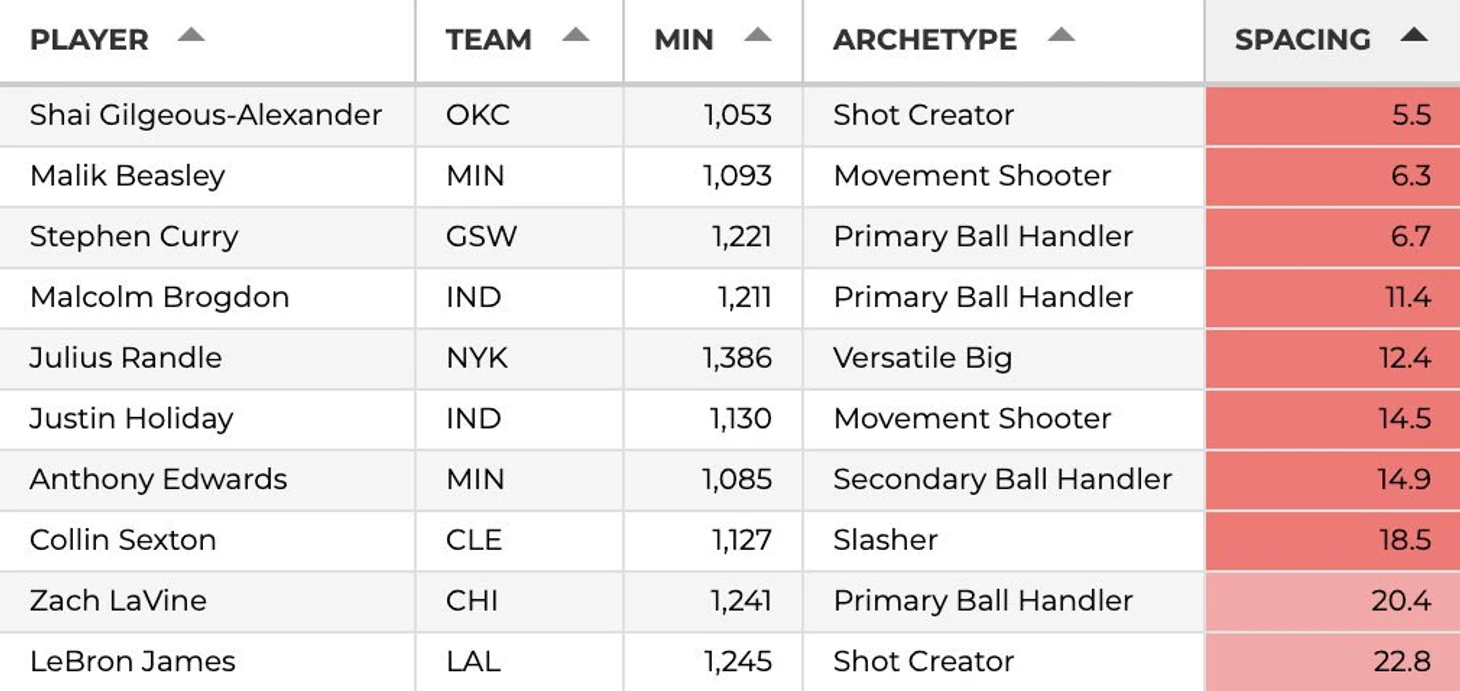The image size is (1460, 691).
Task: Open Shai Gilgeous-Alexander player row
Action: 730,116
